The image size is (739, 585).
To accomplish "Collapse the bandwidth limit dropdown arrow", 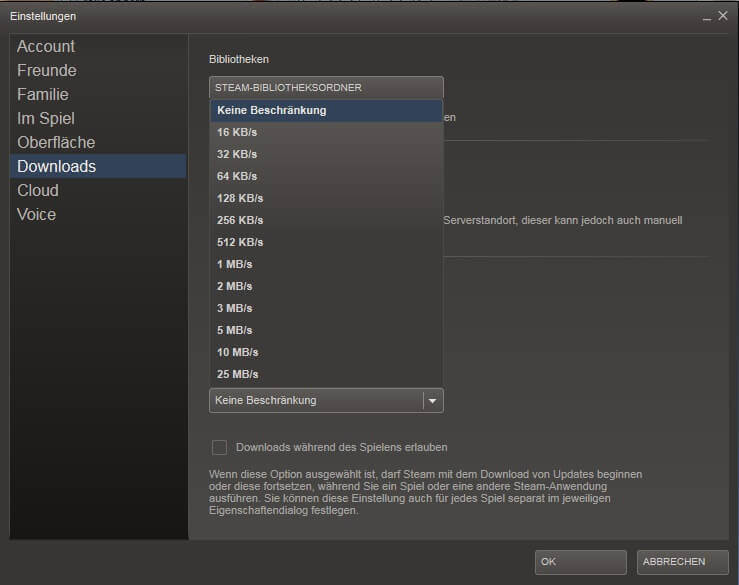I will pos(433,401).
